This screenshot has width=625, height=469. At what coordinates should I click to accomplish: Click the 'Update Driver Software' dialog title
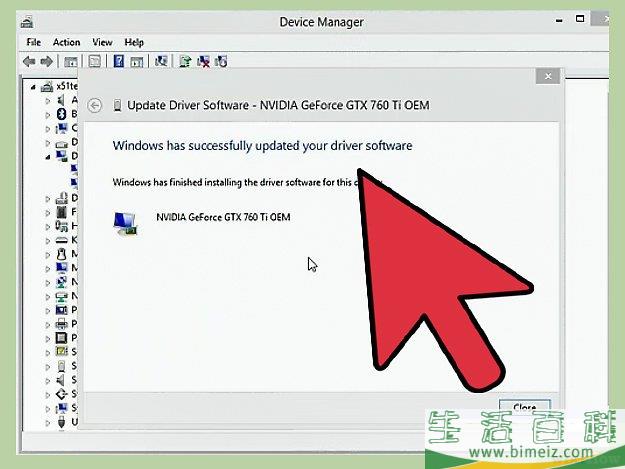point(278,105)
